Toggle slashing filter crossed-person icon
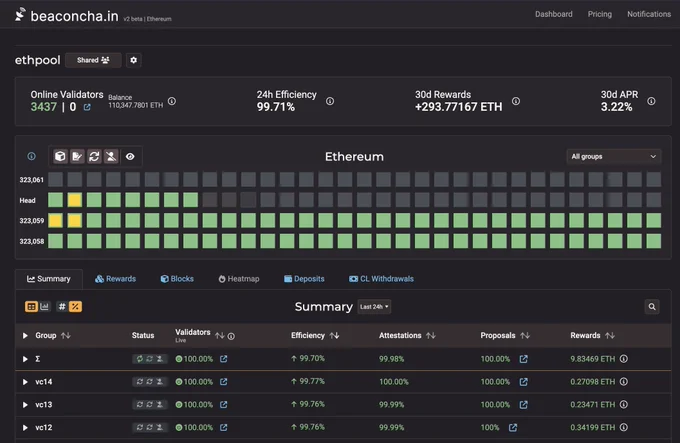680x443 pixels. [111, 156]
